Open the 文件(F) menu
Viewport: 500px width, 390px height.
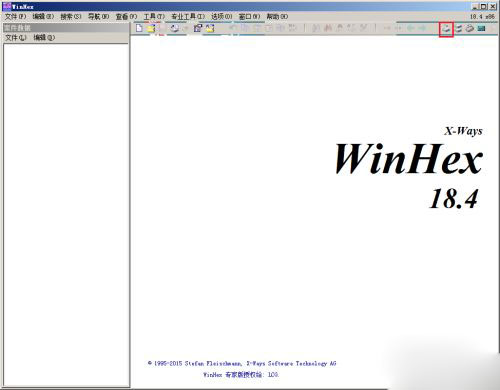(15, 16)
